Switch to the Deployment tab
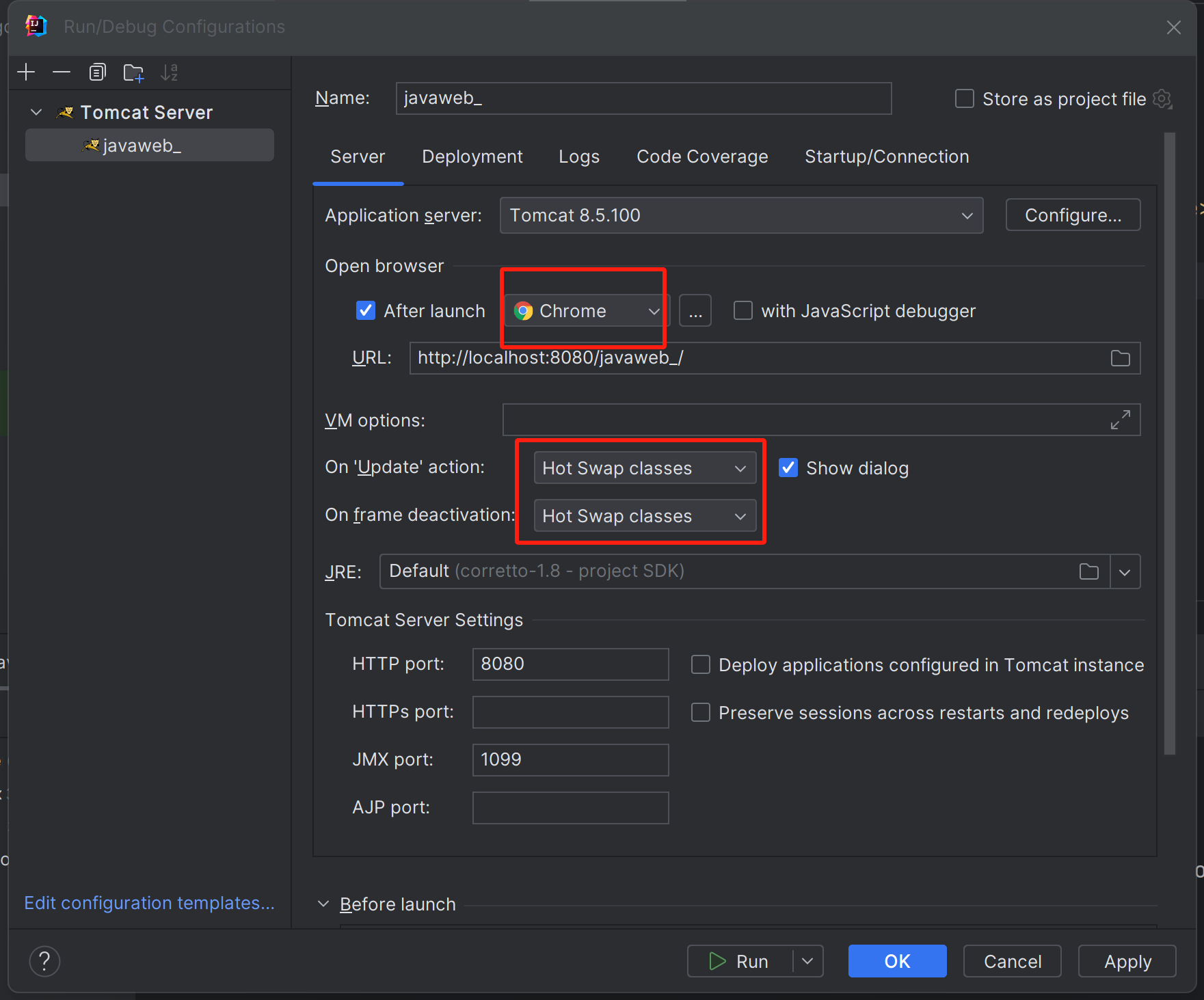Viewport: 1204px width, 1000px height. (472, 157)
